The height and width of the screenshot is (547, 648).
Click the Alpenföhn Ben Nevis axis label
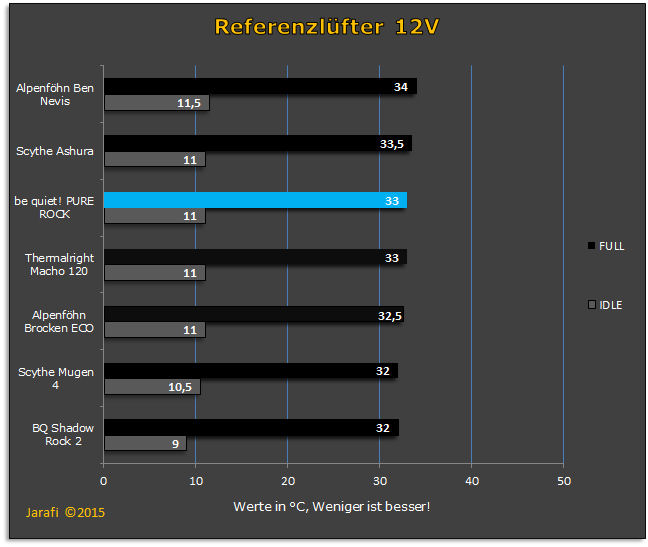point(55,95)
